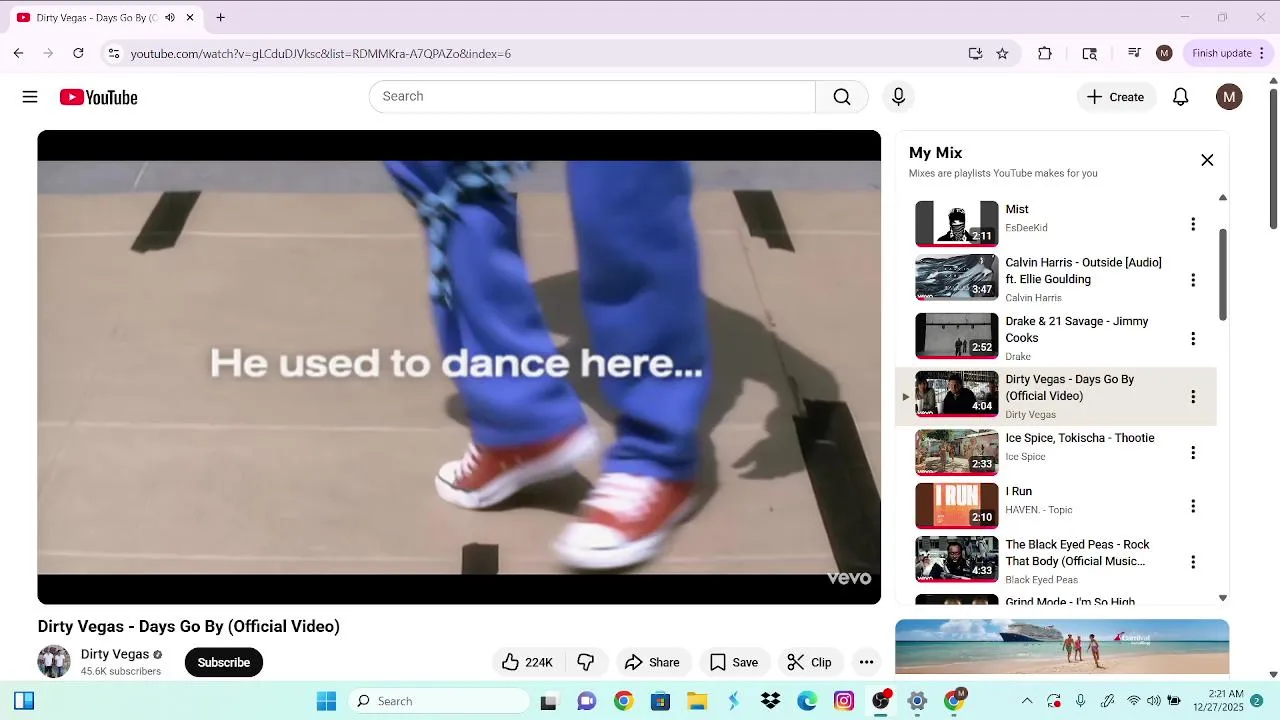Close the My Mix playlist panel
1280x720 pixels.
(1207, 160)
